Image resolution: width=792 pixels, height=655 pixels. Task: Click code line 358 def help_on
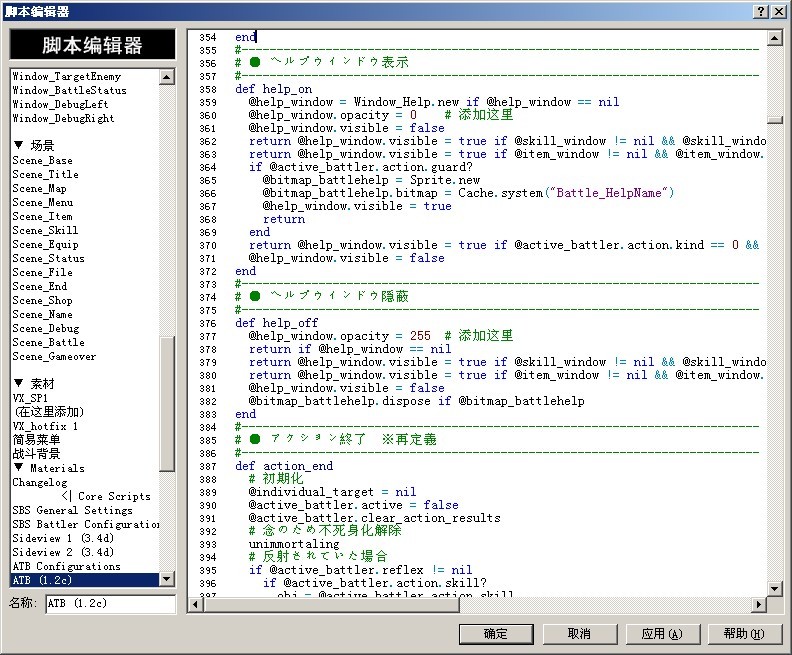point(273,89)
